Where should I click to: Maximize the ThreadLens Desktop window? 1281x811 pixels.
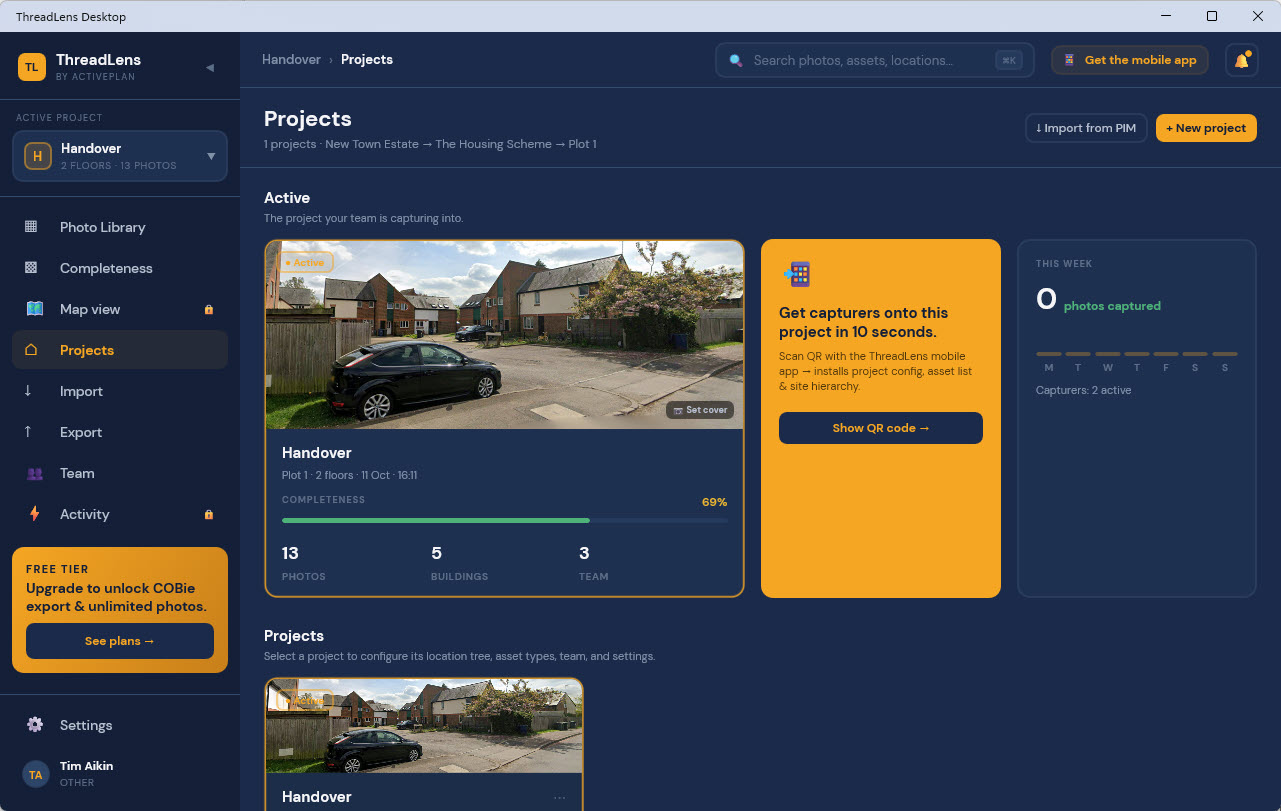pyautogui.click(x=1212, y=16)
